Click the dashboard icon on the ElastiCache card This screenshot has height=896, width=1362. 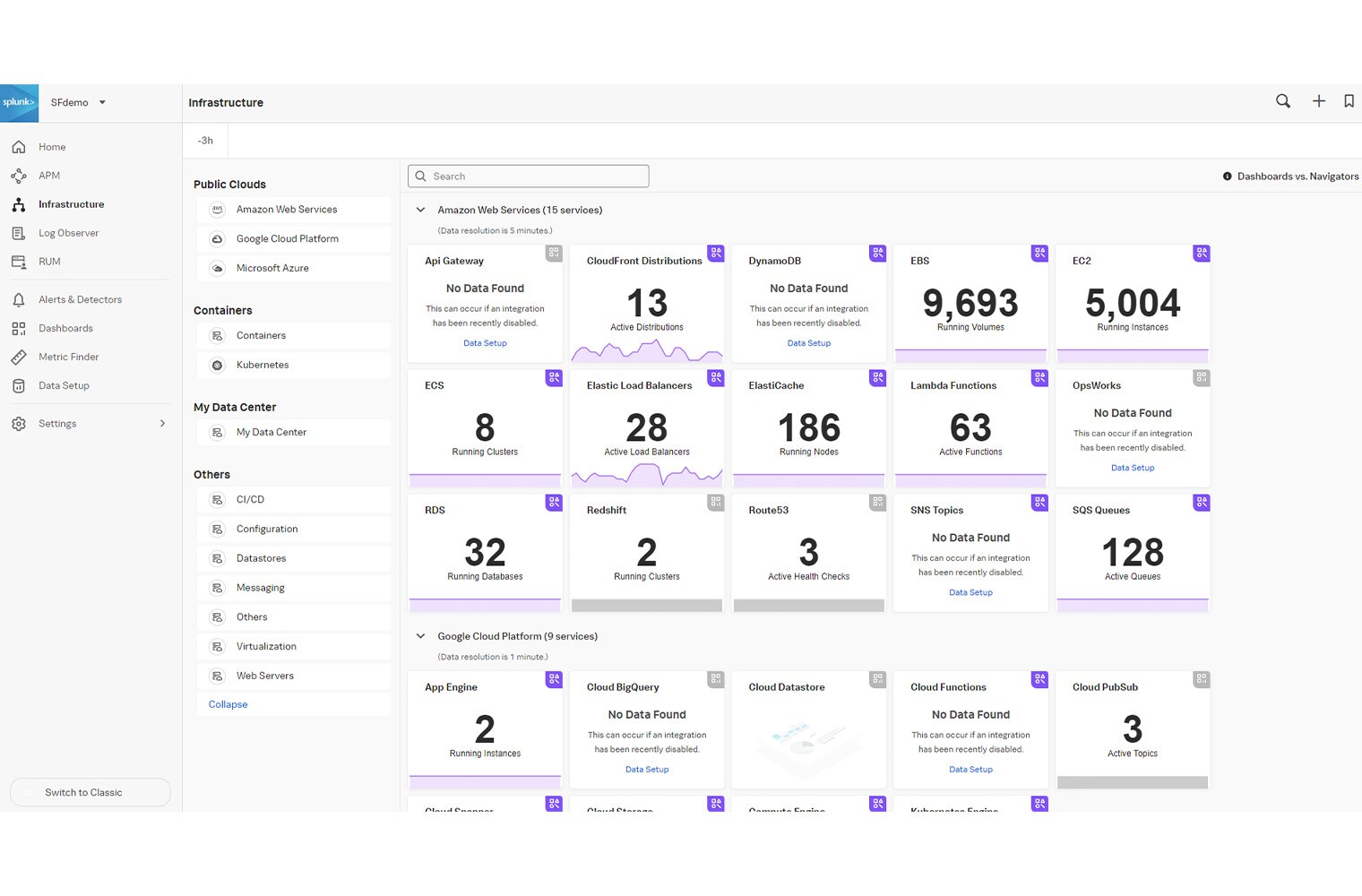(x=877, y=378)
